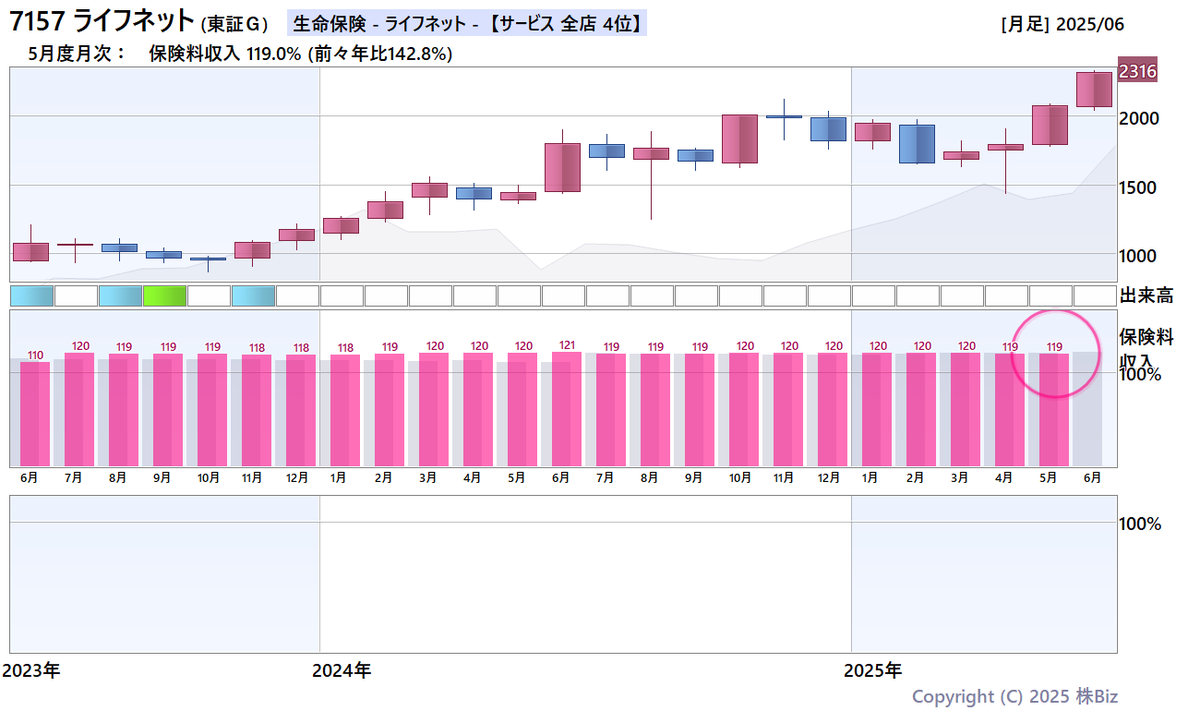Viewport: 1200px width, 711px height.
Task: Click the 100% label in the empty lower panel
Action: coord(1141,524)
